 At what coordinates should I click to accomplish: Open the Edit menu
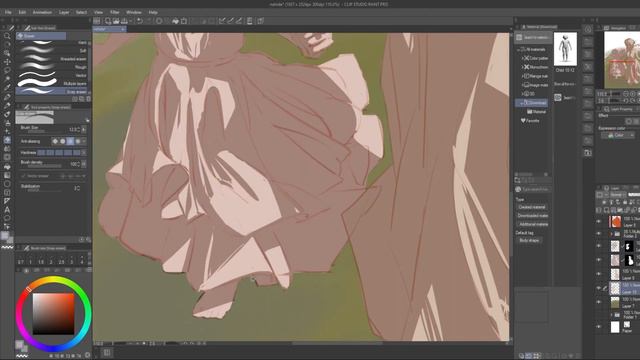click(x=22, y=12)
